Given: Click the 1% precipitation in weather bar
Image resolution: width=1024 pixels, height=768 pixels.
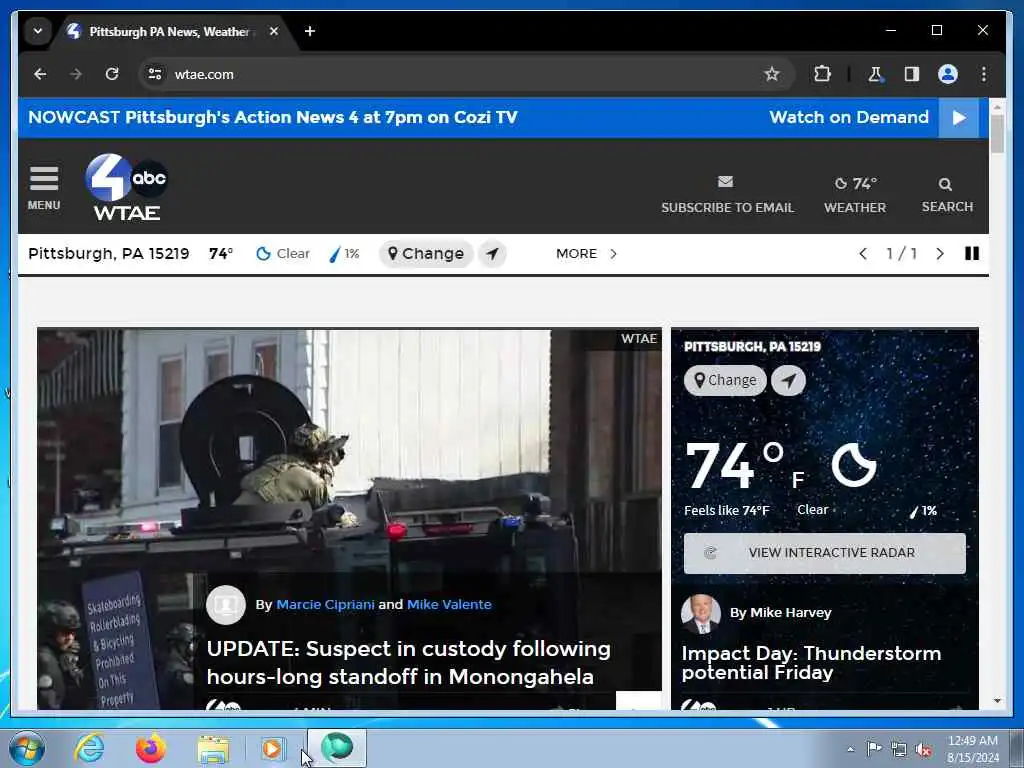Looking at the screenshot, I should click(344, 253).
